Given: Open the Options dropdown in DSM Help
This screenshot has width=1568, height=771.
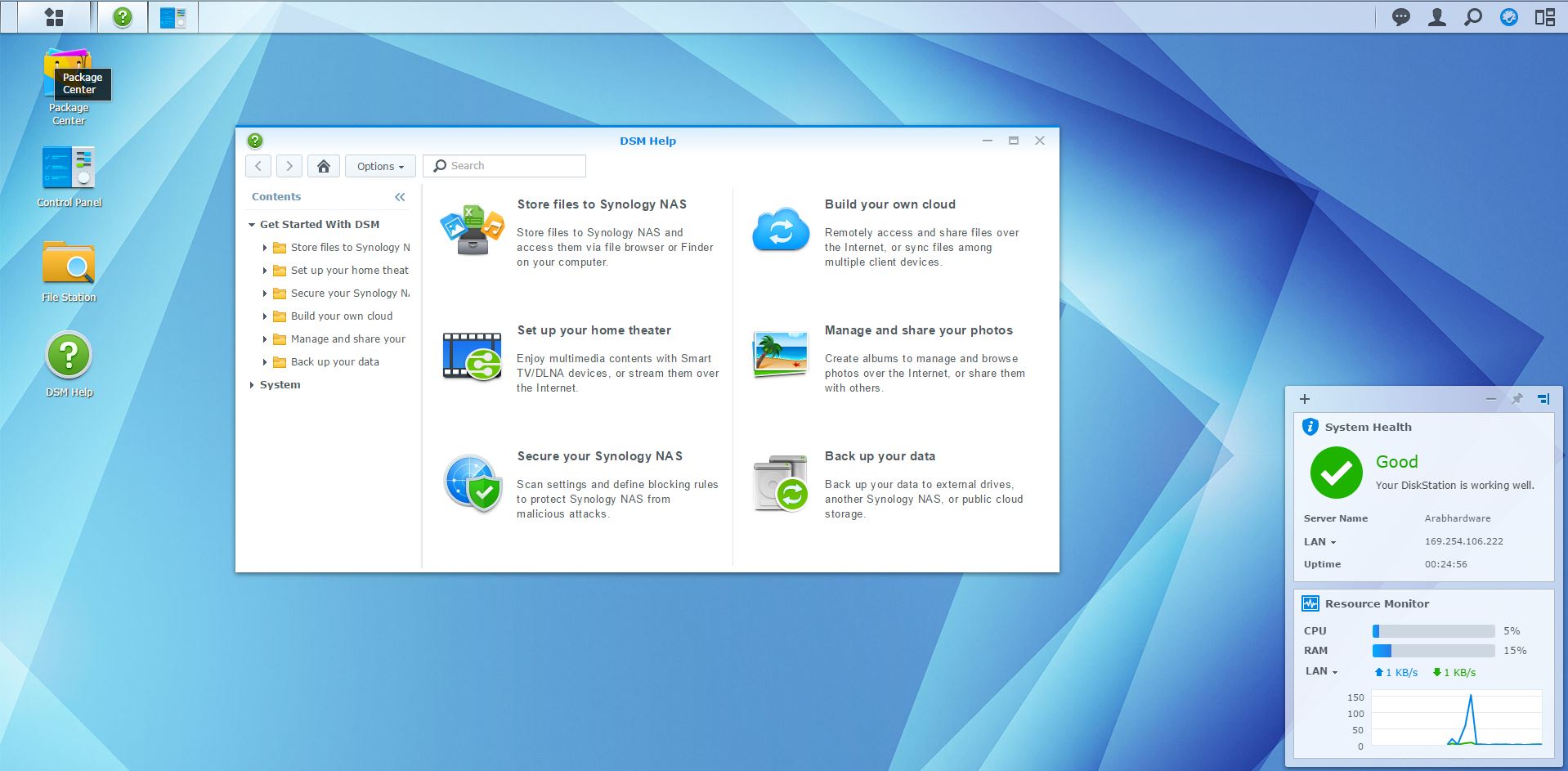Looking at the screenshot, I should 380,166.
